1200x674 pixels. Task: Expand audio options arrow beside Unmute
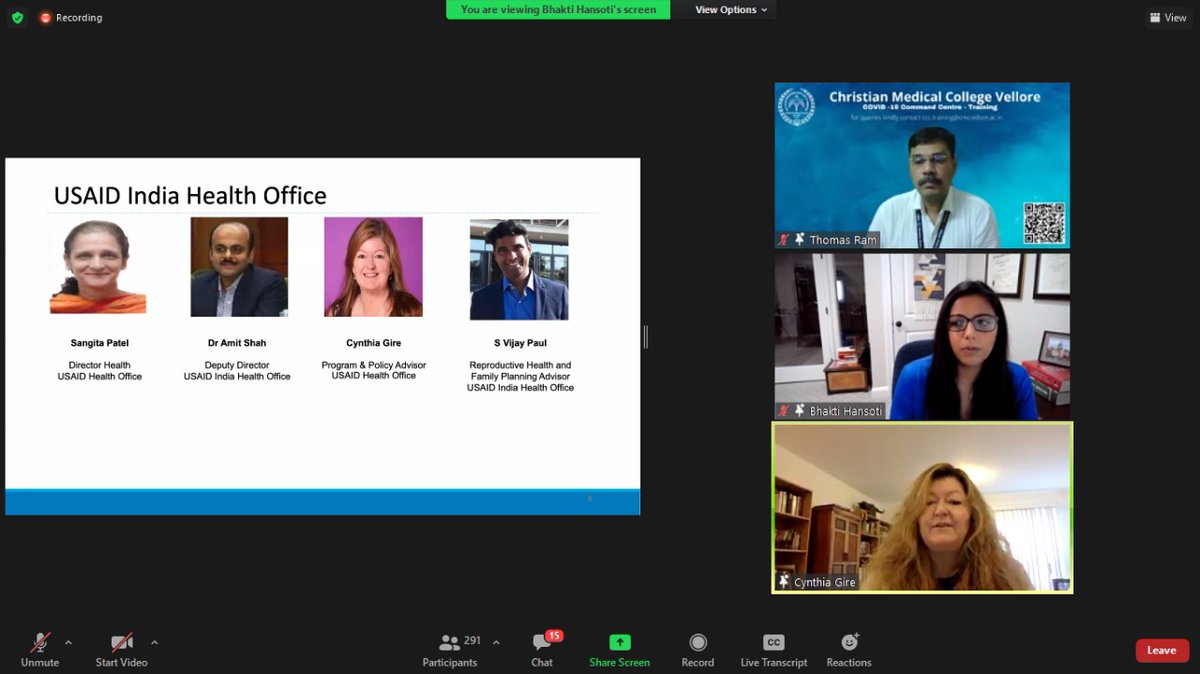68,642
